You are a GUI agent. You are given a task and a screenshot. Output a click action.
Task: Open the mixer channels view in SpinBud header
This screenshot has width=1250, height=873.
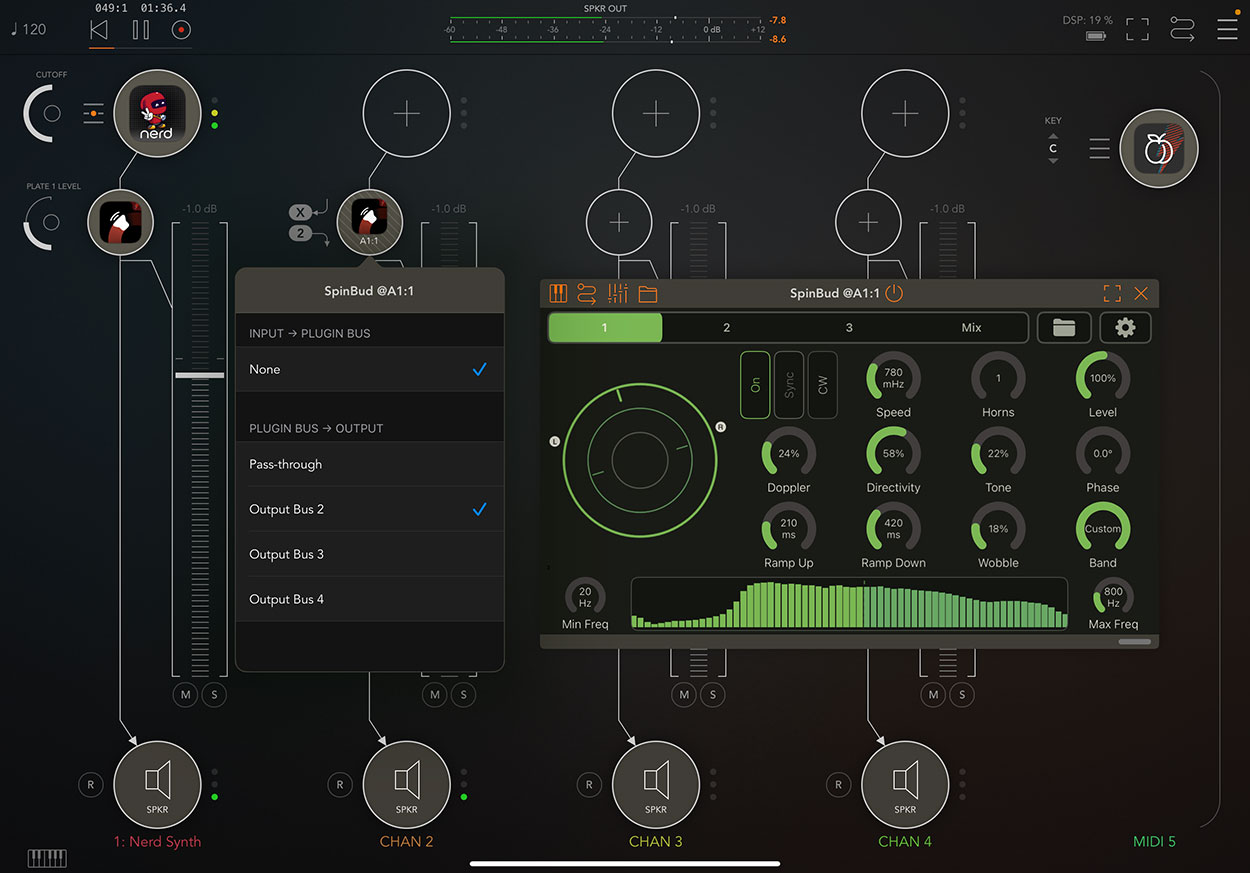point(558,293)
